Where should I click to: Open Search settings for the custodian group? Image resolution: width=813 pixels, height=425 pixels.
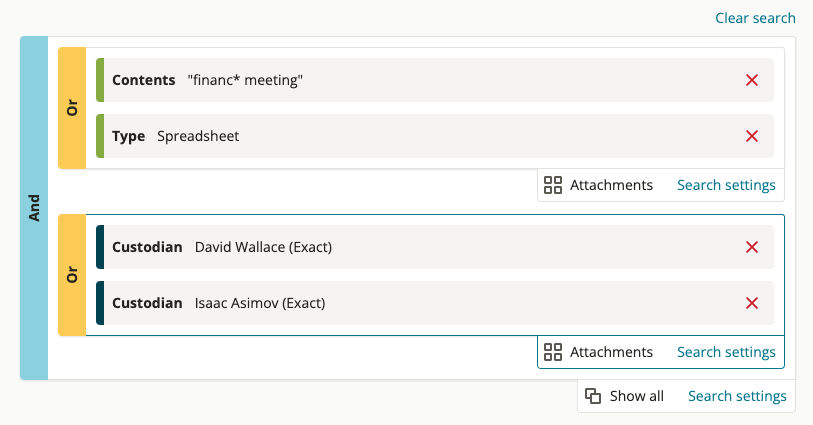(726, 352)
